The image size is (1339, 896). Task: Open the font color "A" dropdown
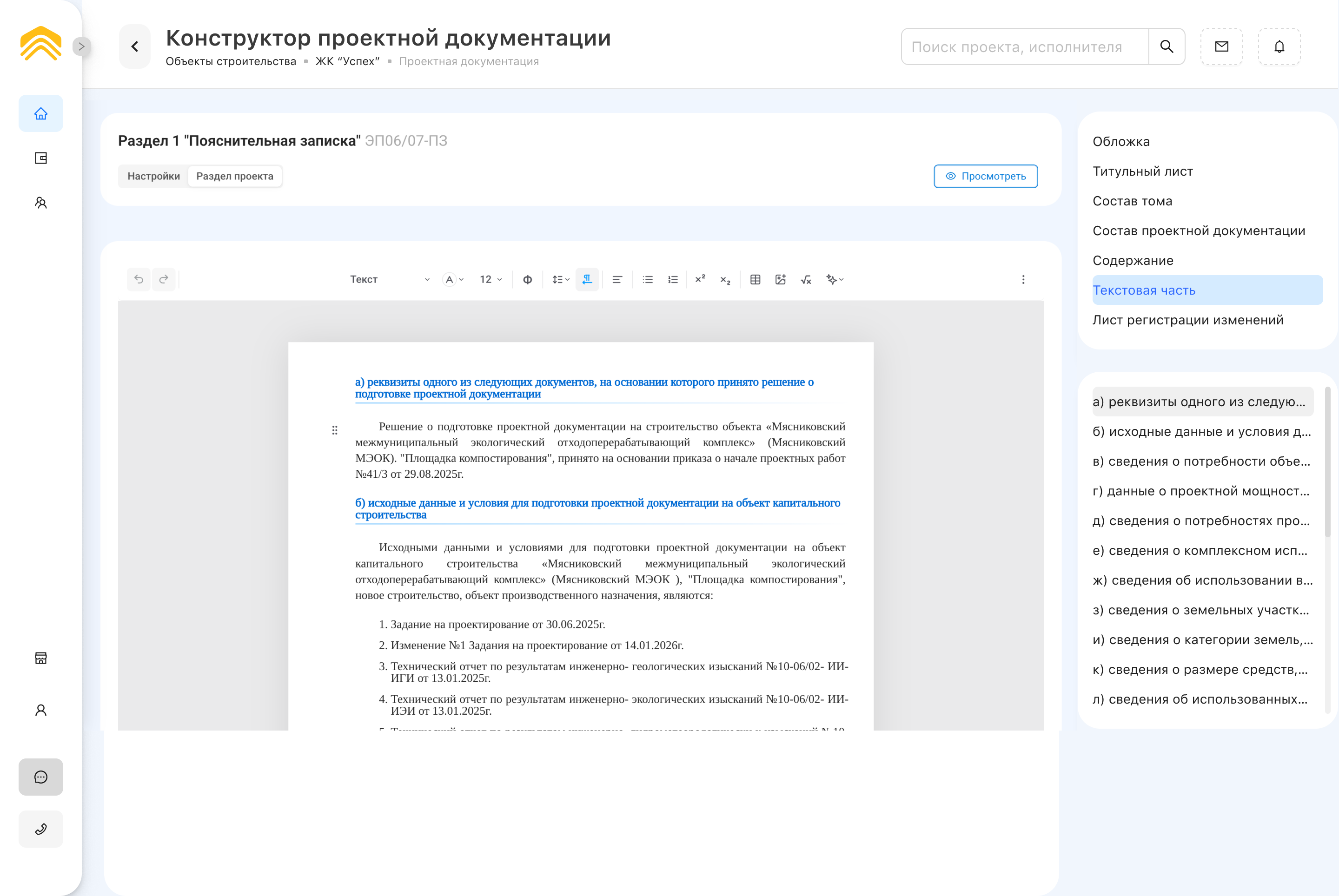click(x=453, y=279)
